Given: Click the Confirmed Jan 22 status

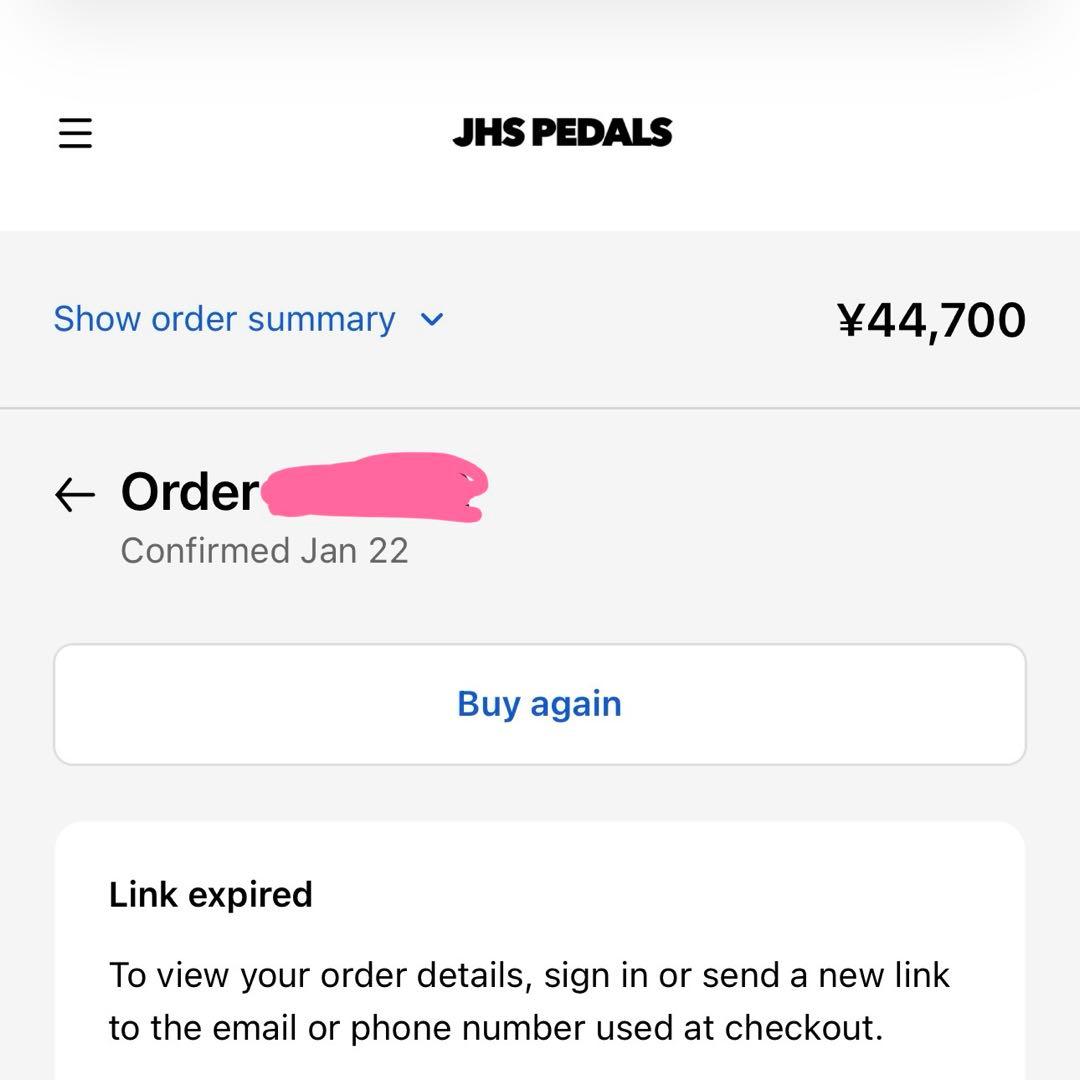Looking at the screenshot, I should [x=264, y=551].
